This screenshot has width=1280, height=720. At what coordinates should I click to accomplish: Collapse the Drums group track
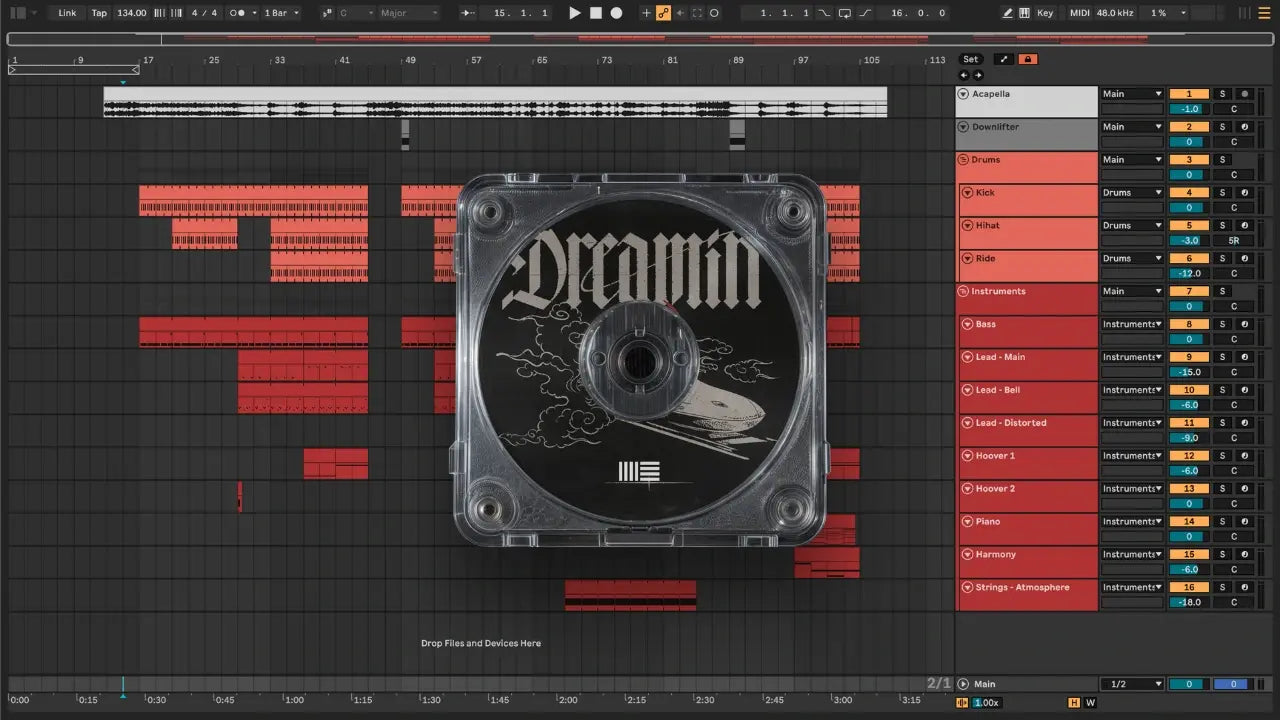pos(963,160)
